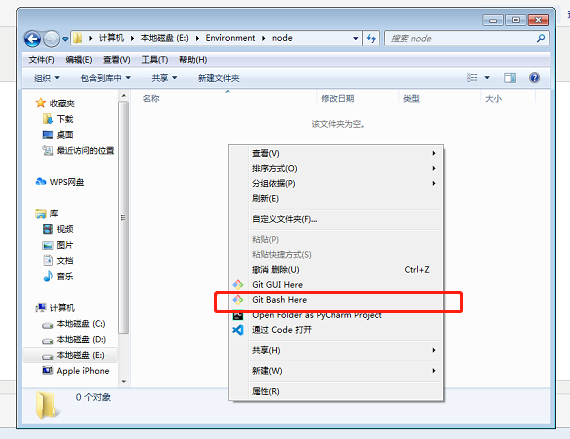The height and width of the screenshot is (439, 570).
Task: Sort by the 修改日期 column header
Action: (x=337, y=98)
